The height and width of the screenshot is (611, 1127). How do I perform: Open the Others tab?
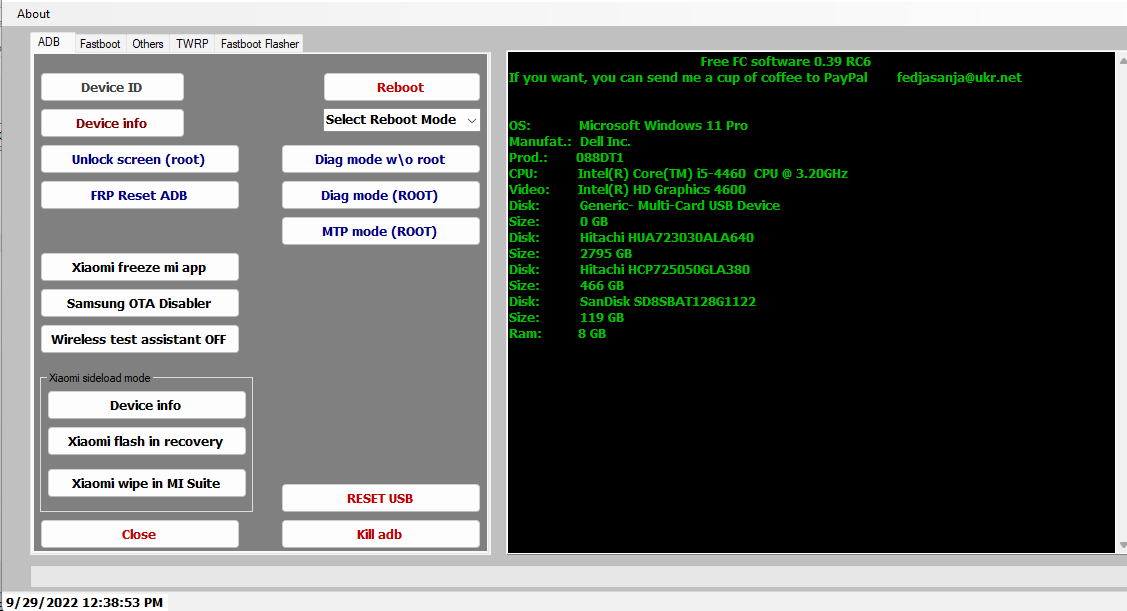(147, 43)
